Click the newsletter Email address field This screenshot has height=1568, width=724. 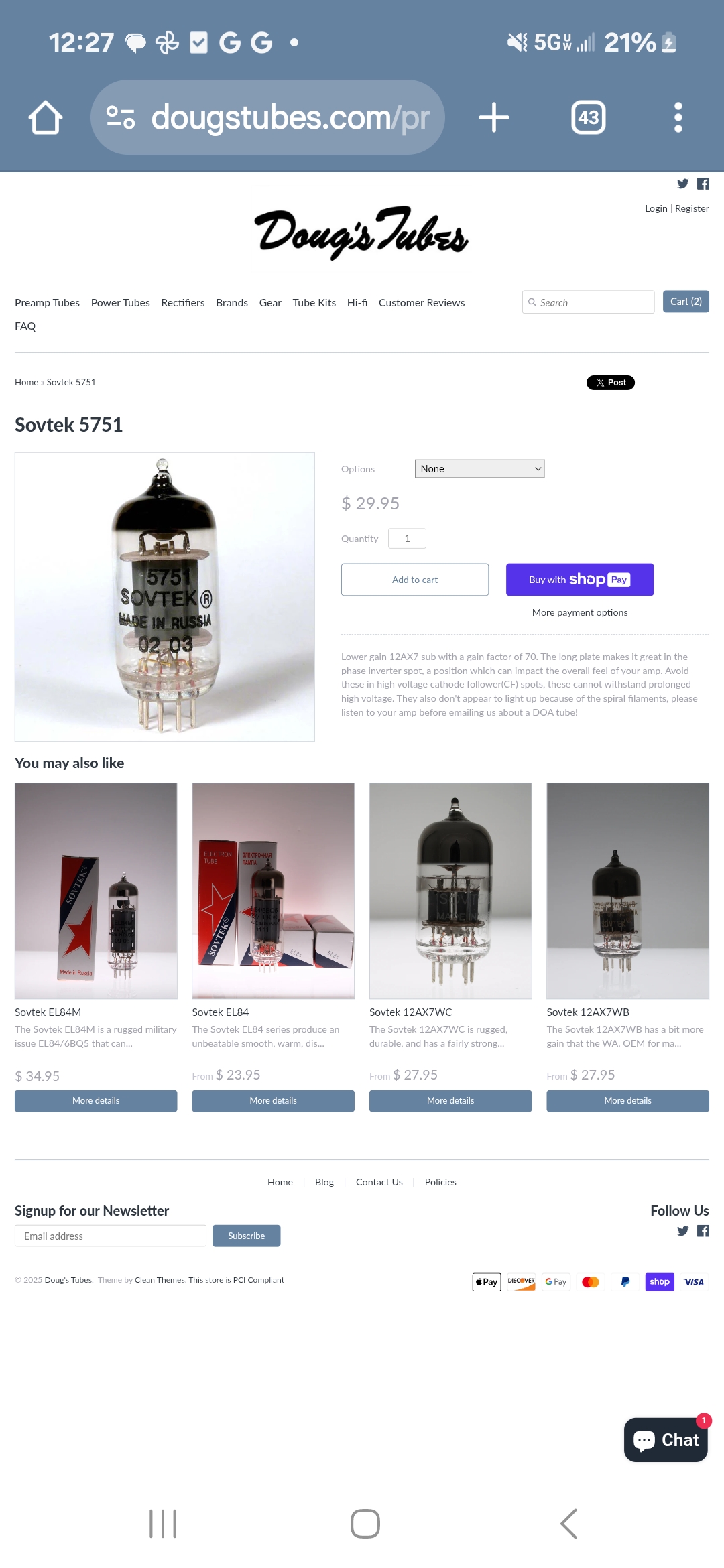pos(111,1236)
